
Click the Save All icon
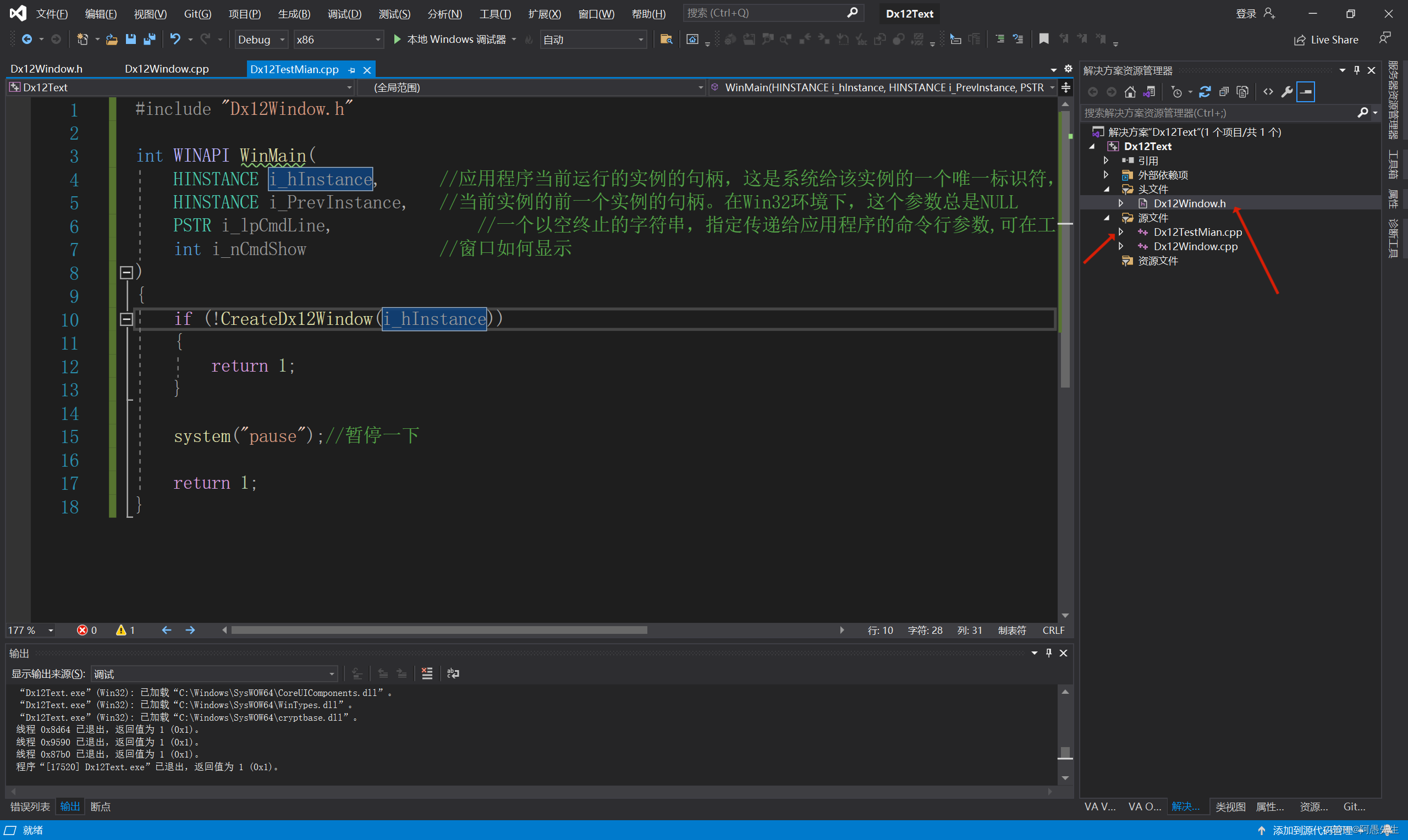[150, 39]
